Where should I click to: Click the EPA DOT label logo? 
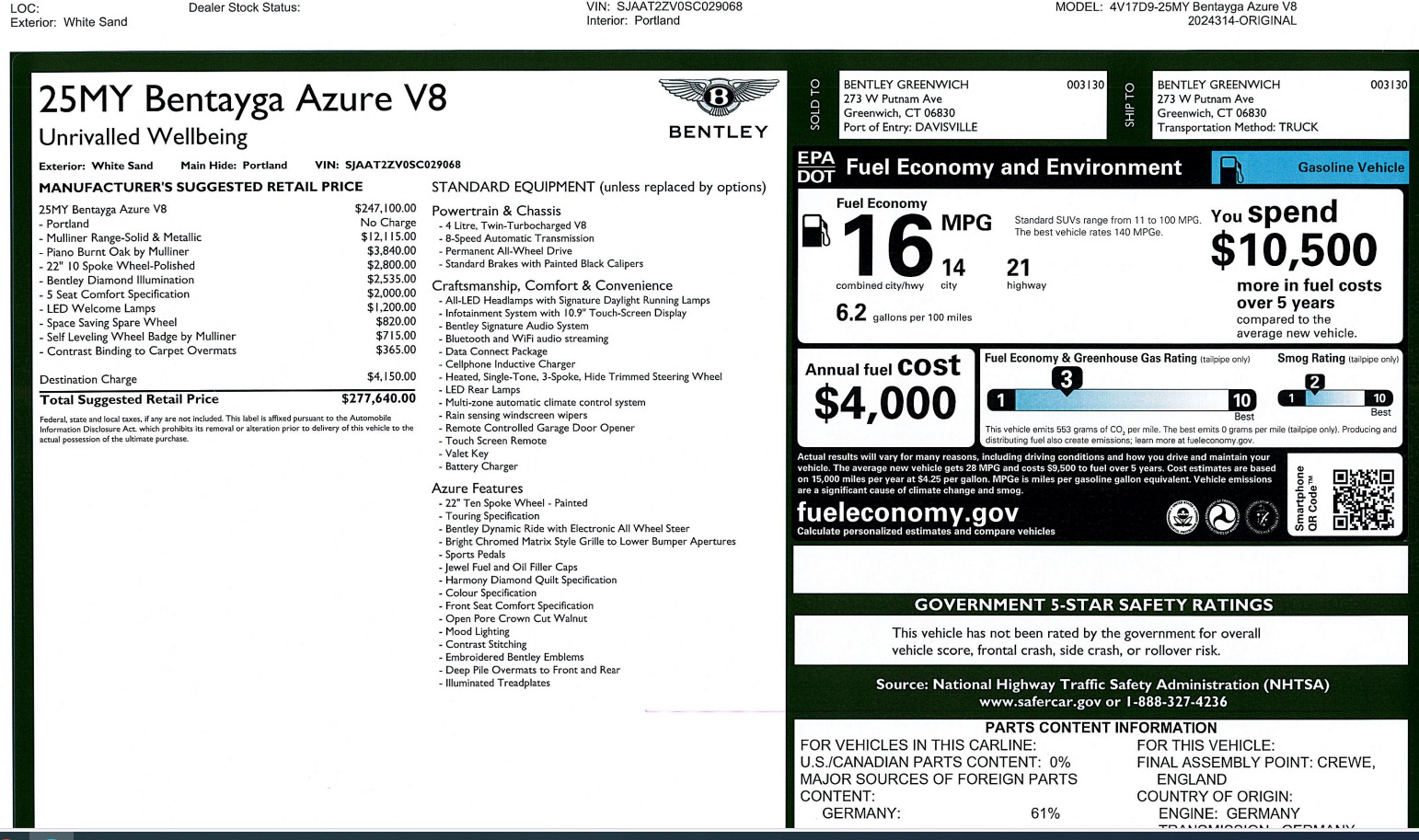pos(815,167)
